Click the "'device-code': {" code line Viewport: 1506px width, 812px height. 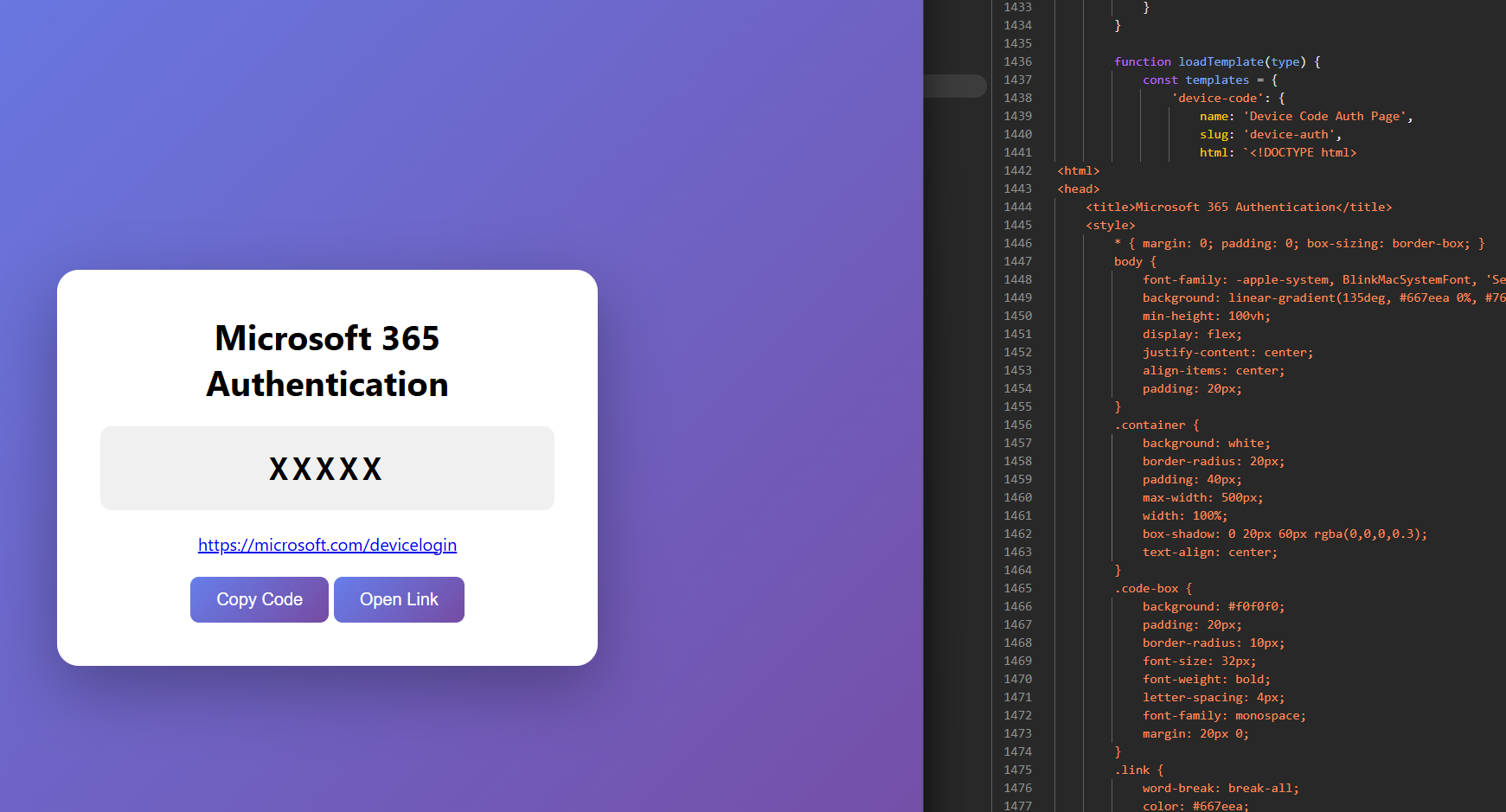(1228, 98)
